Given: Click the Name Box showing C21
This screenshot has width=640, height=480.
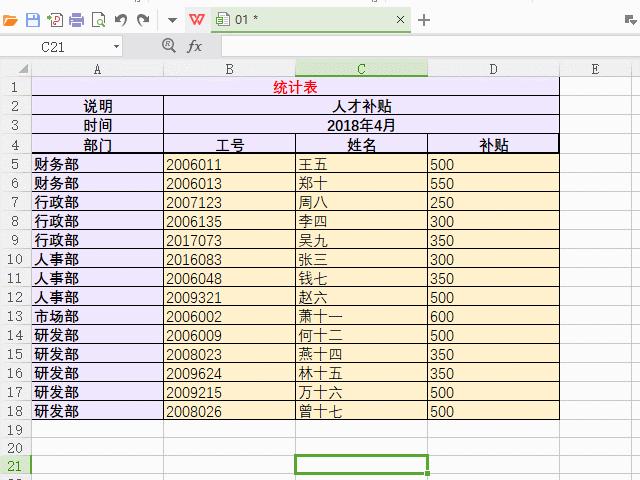Looking at the screenshot, I should click(x=55, y=47).
